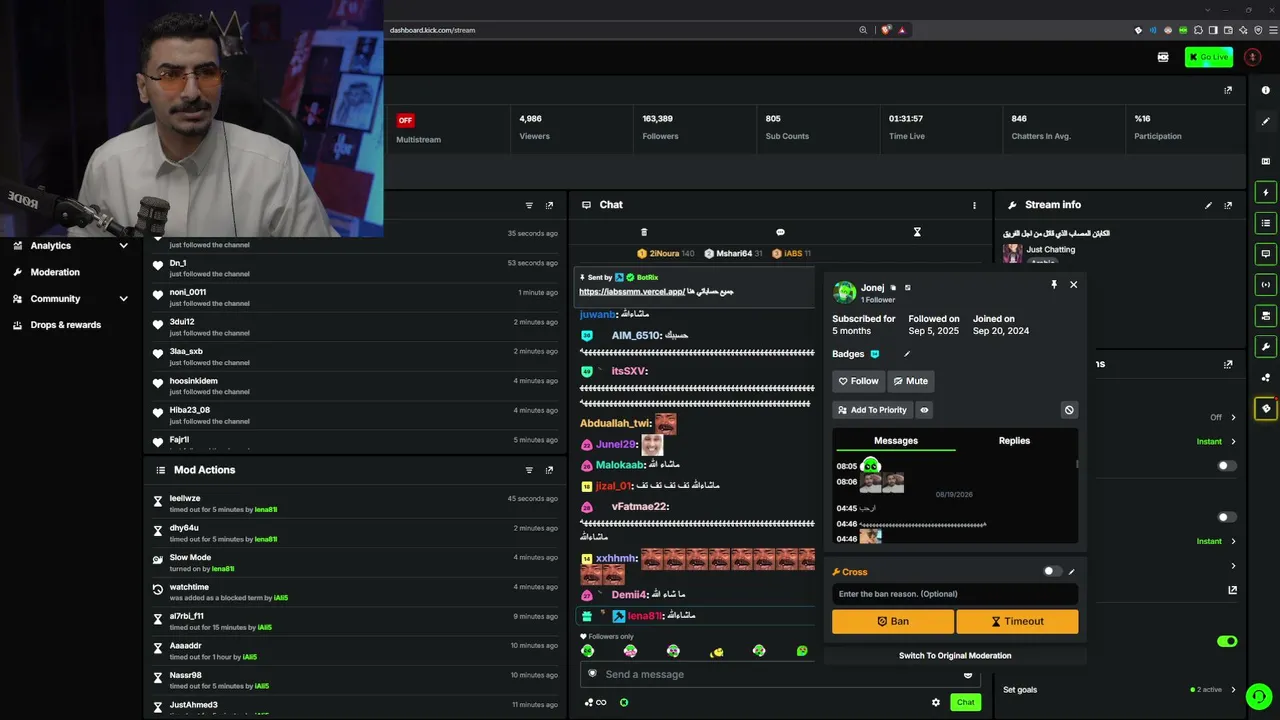Timeout the user Jonej

pyautogui.click(x=1017, y=621)
